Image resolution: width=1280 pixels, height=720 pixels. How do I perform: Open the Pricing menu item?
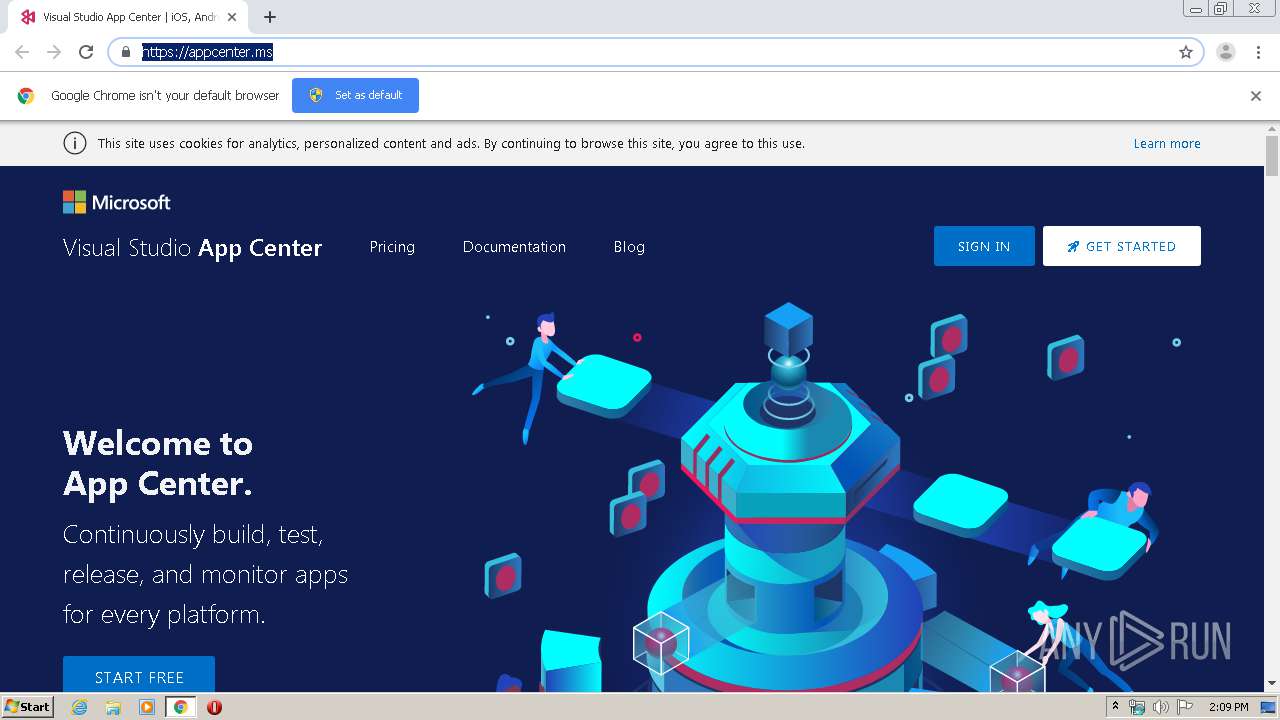click(x=392, y=247)
